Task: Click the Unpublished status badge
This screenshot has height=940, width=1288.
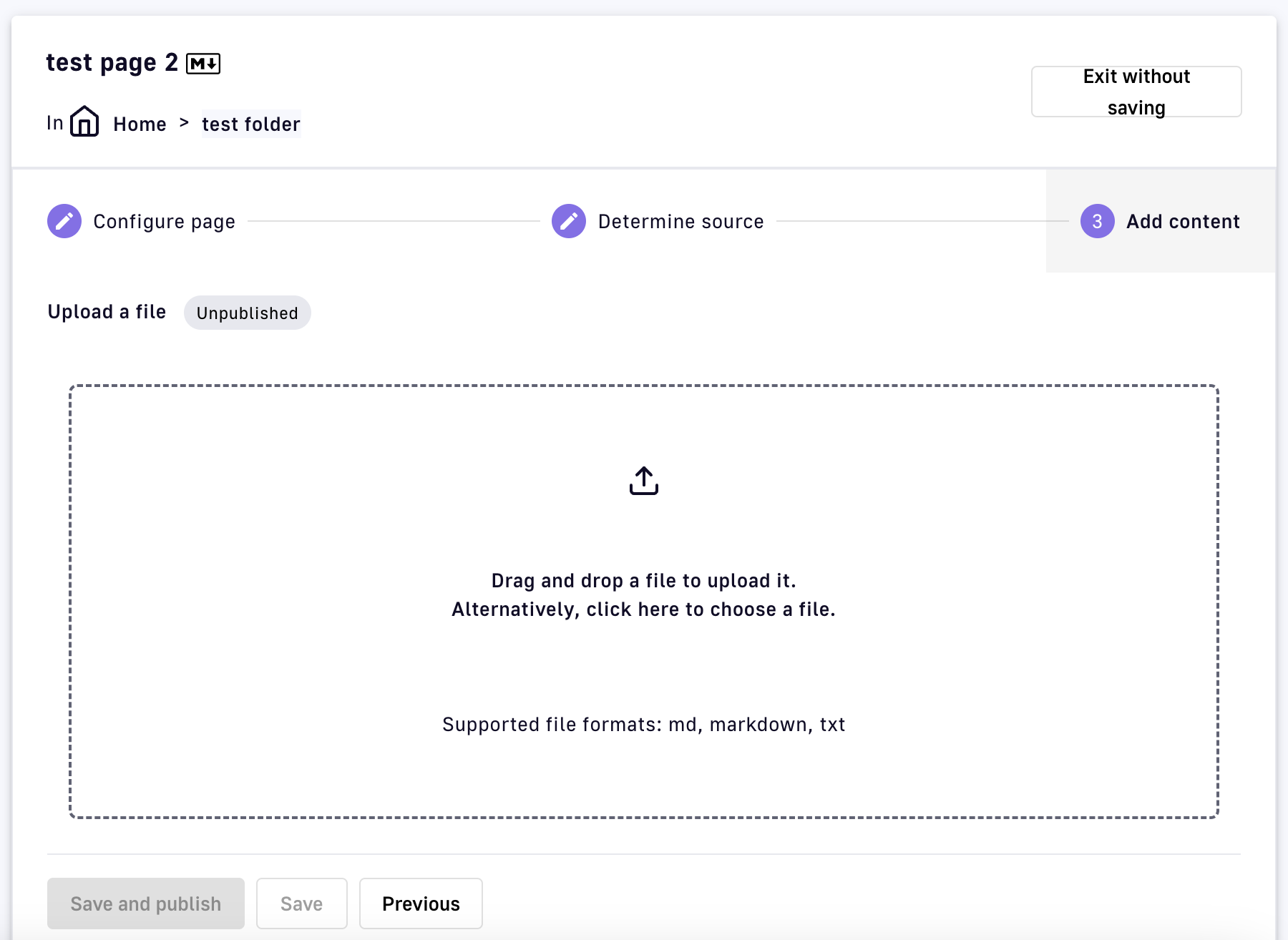Action: [247, 313]
